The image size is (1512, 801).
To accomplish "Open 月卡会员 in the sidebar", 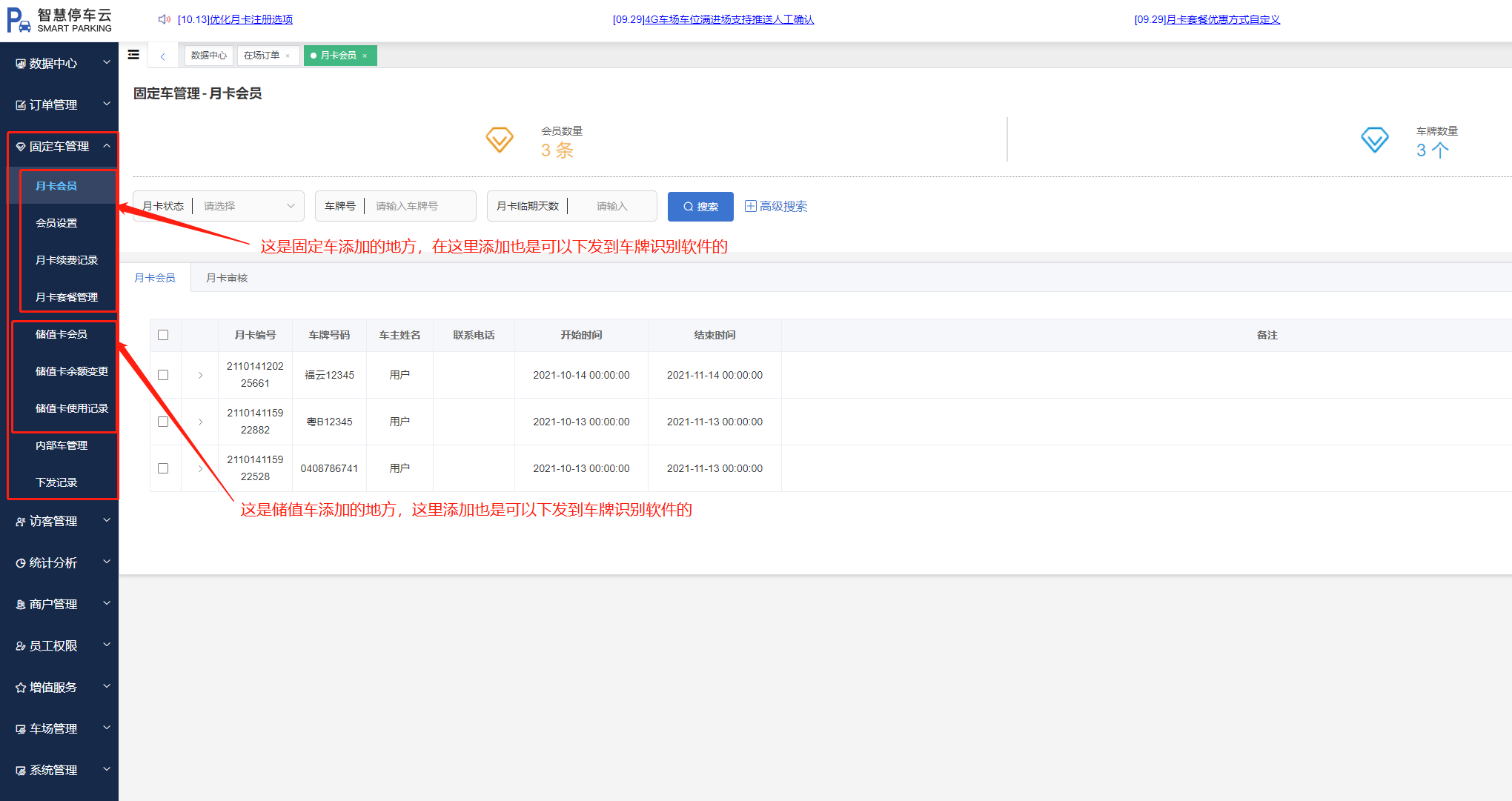I will point(56,186).
